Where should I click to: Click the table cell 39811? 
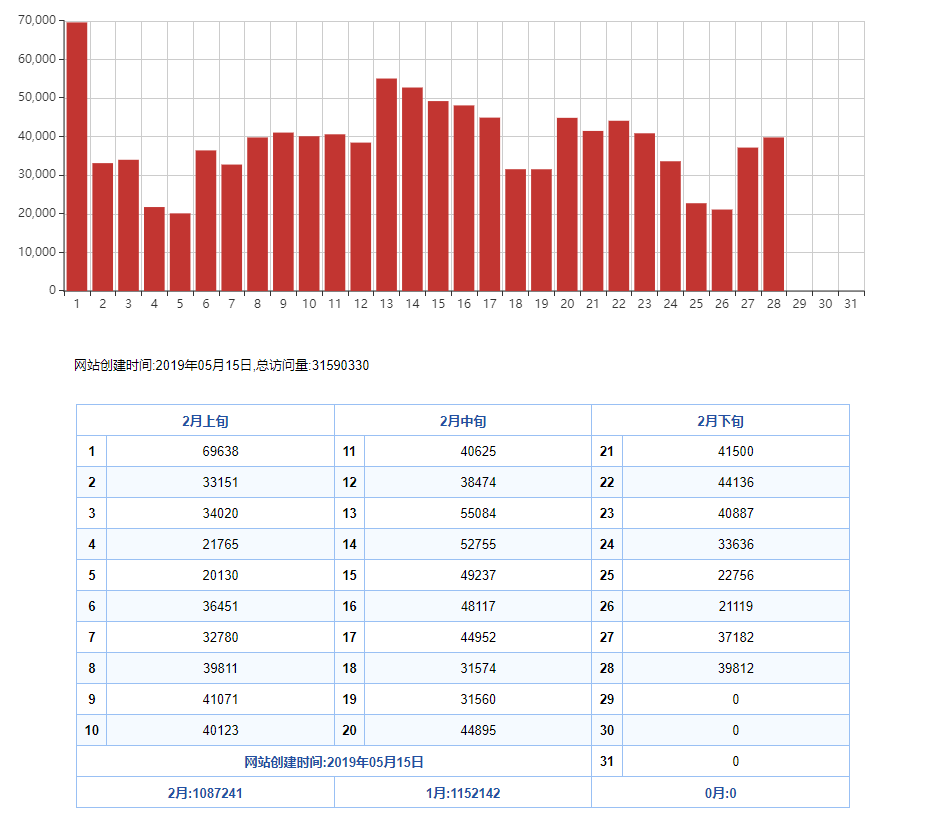(x=221, y=668)
